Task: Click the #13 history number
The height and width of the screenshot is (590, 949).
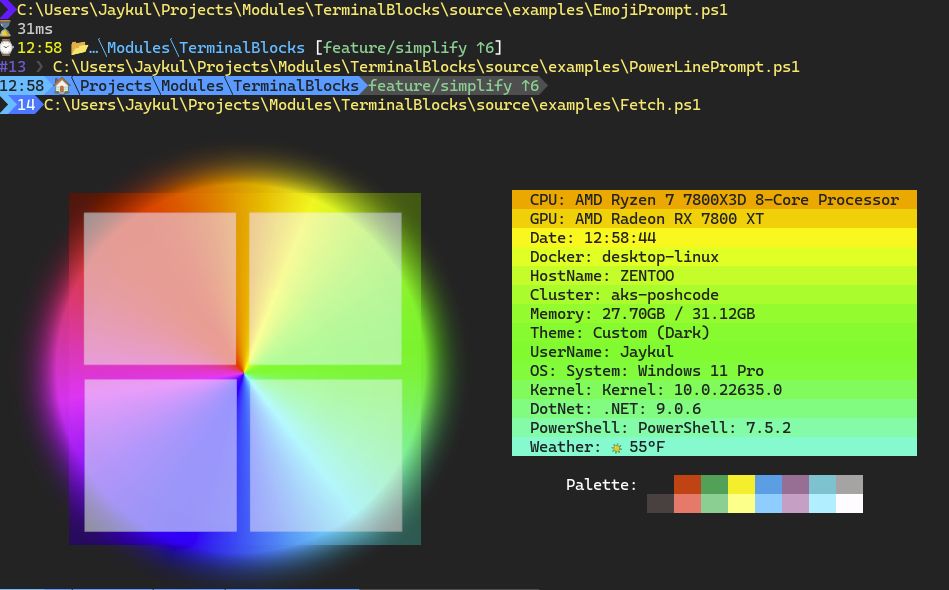Action: click(13, 67)
